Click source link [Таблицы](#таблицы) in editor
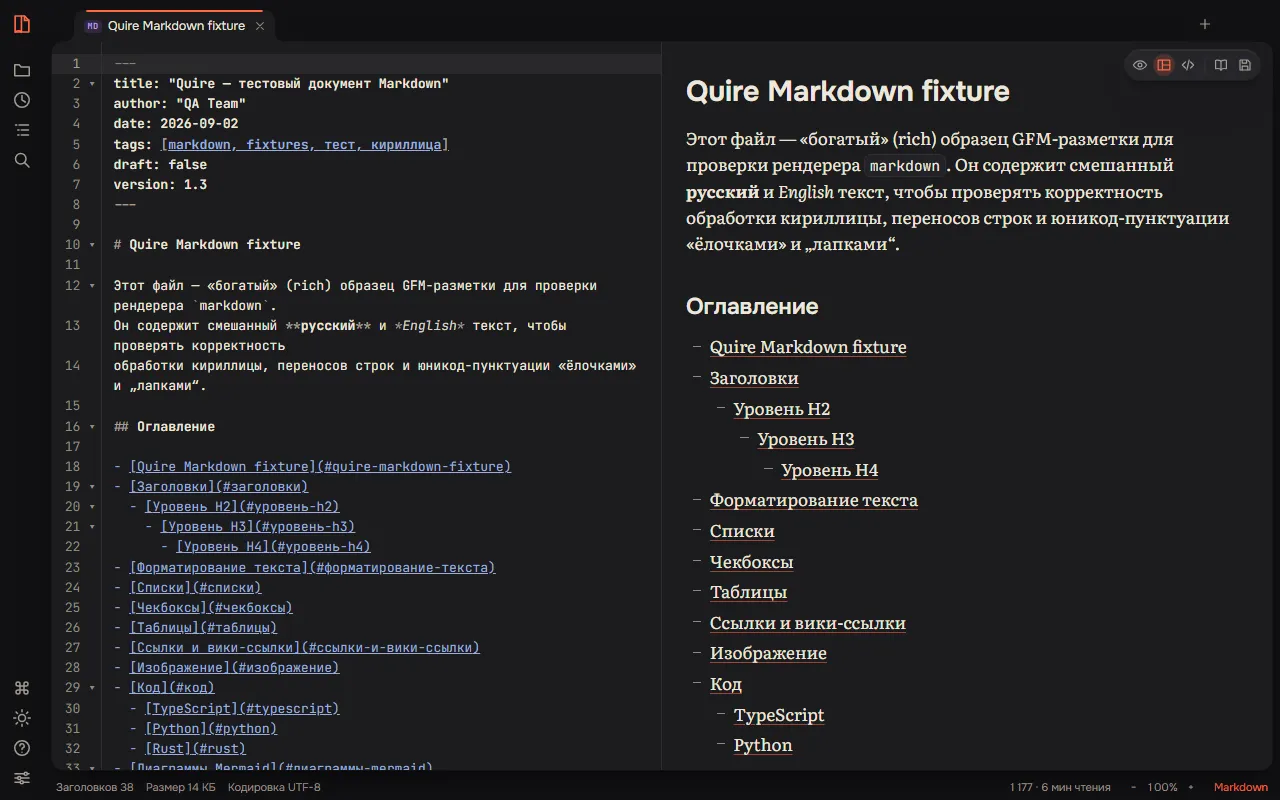Screen dimensions: 1280x800 coord(203,628)
